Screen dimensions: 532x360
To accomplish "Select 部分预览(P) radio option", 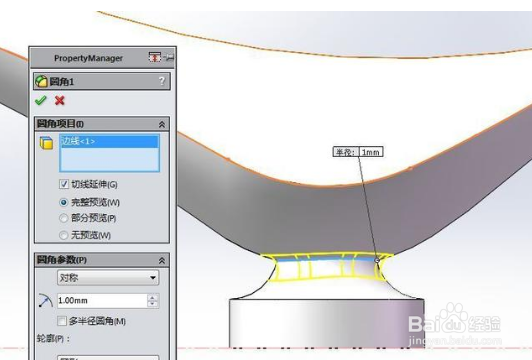I will point(63,218).
